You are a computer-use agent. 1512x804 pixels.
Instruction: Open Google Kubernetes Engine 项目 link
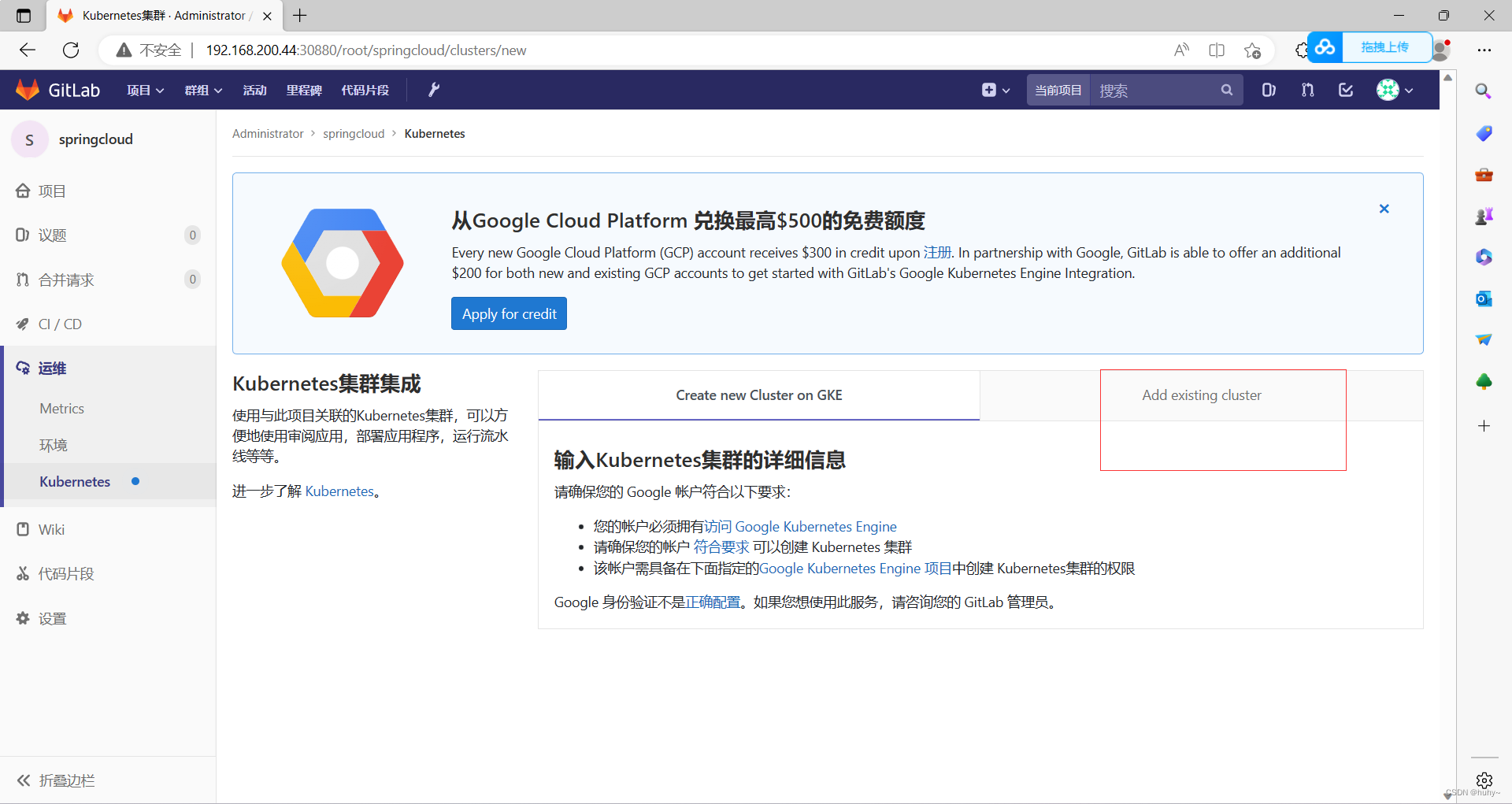pyautogui.click(x=855, y=569)
